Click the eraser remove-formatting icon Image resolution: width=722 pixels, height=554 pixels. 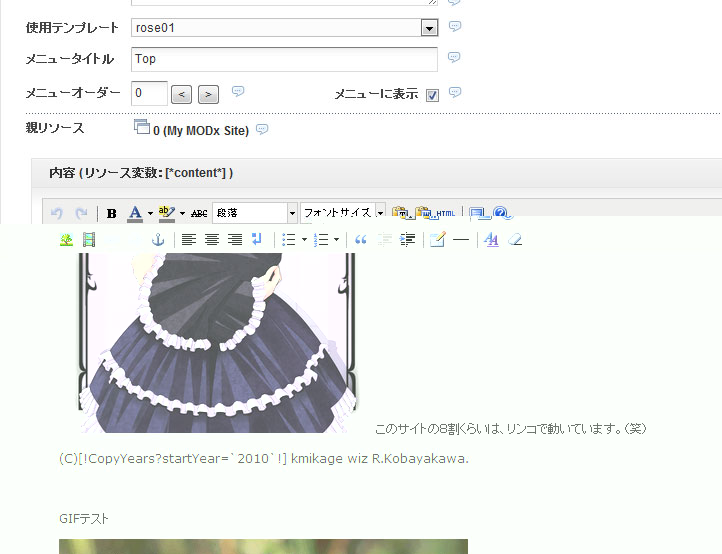click(x=515, y=240)
